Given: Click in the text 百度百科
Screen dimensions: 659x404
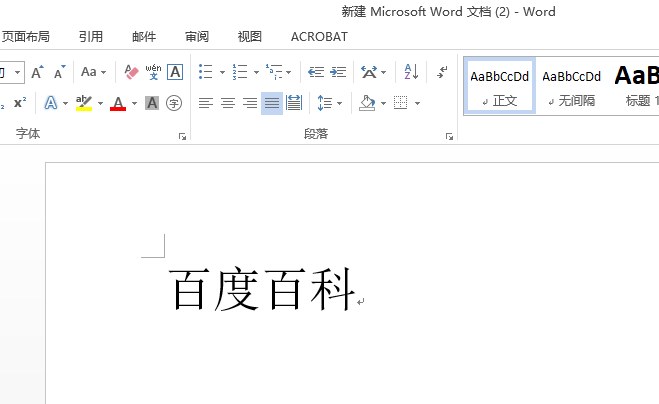Looking at the screenshot, I should pyautogui.click(x=262, y=289).
